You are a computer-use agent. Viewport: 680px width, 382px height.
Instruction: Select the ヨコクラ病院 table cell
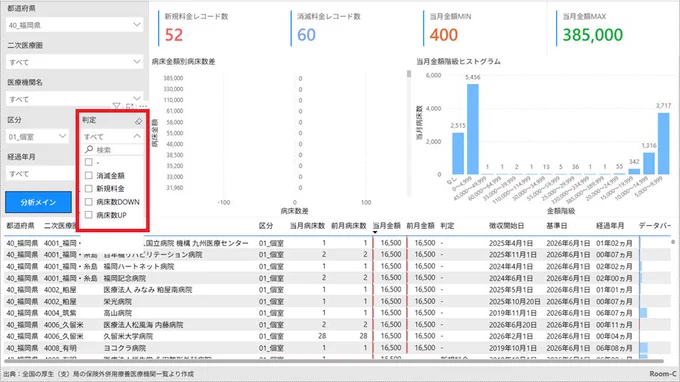(x=125, y=348)
